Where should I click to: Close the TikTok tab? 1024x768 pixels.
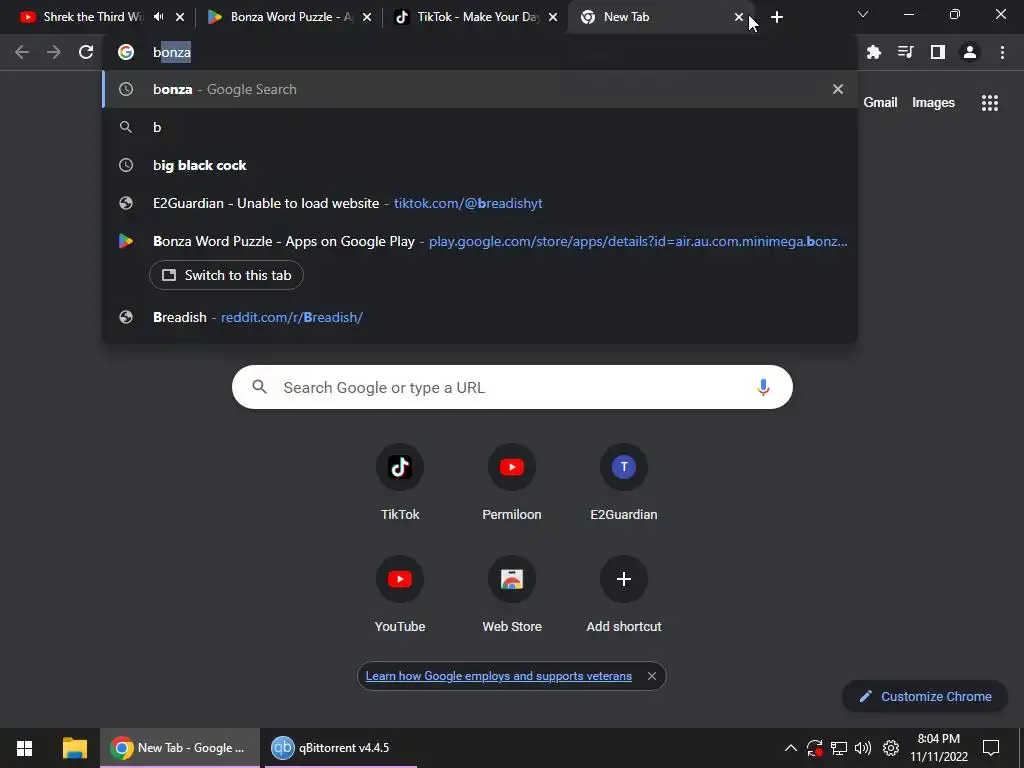(553, 18)
